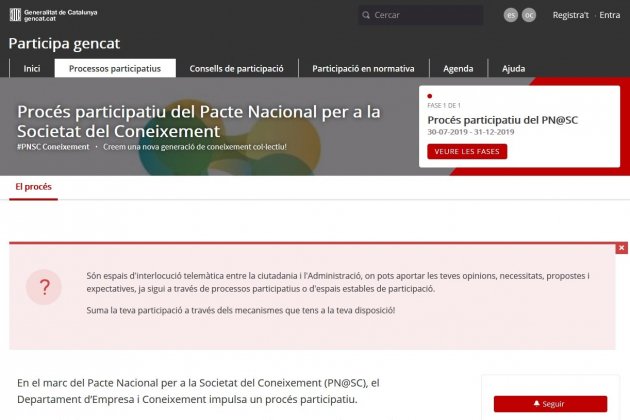
Task: Switch language to Spanish (es)
Action: [x=511, y=15]
